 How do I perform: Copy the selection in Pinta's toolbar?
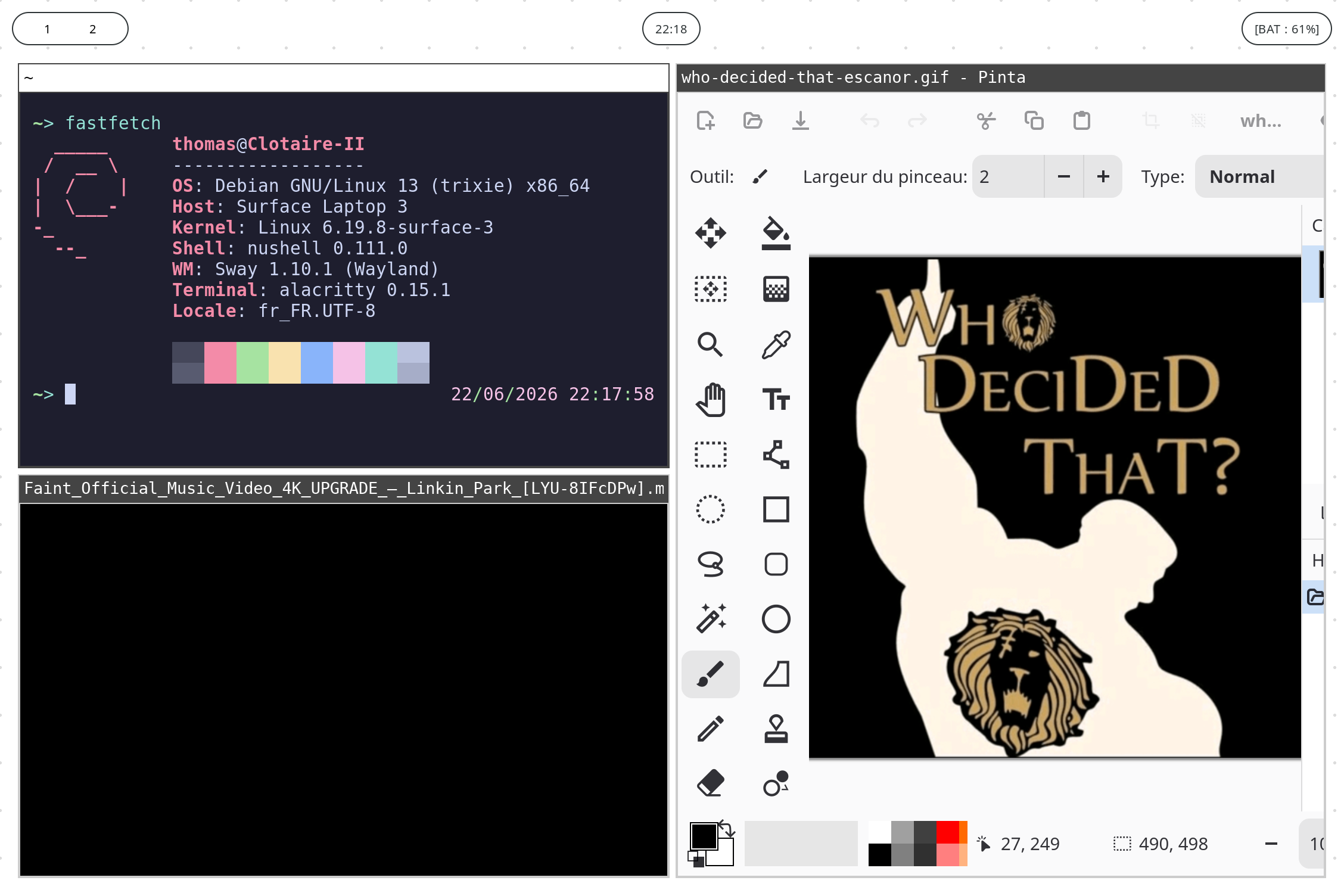click(x=1034, y=121)
